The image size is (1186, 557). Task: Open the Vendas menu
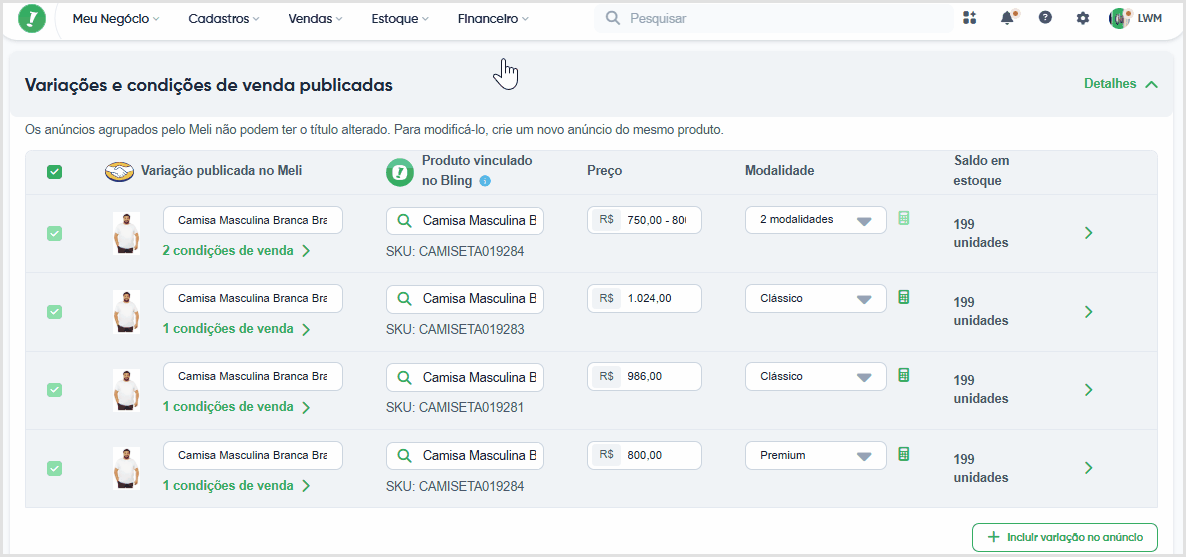click(315, 19)
